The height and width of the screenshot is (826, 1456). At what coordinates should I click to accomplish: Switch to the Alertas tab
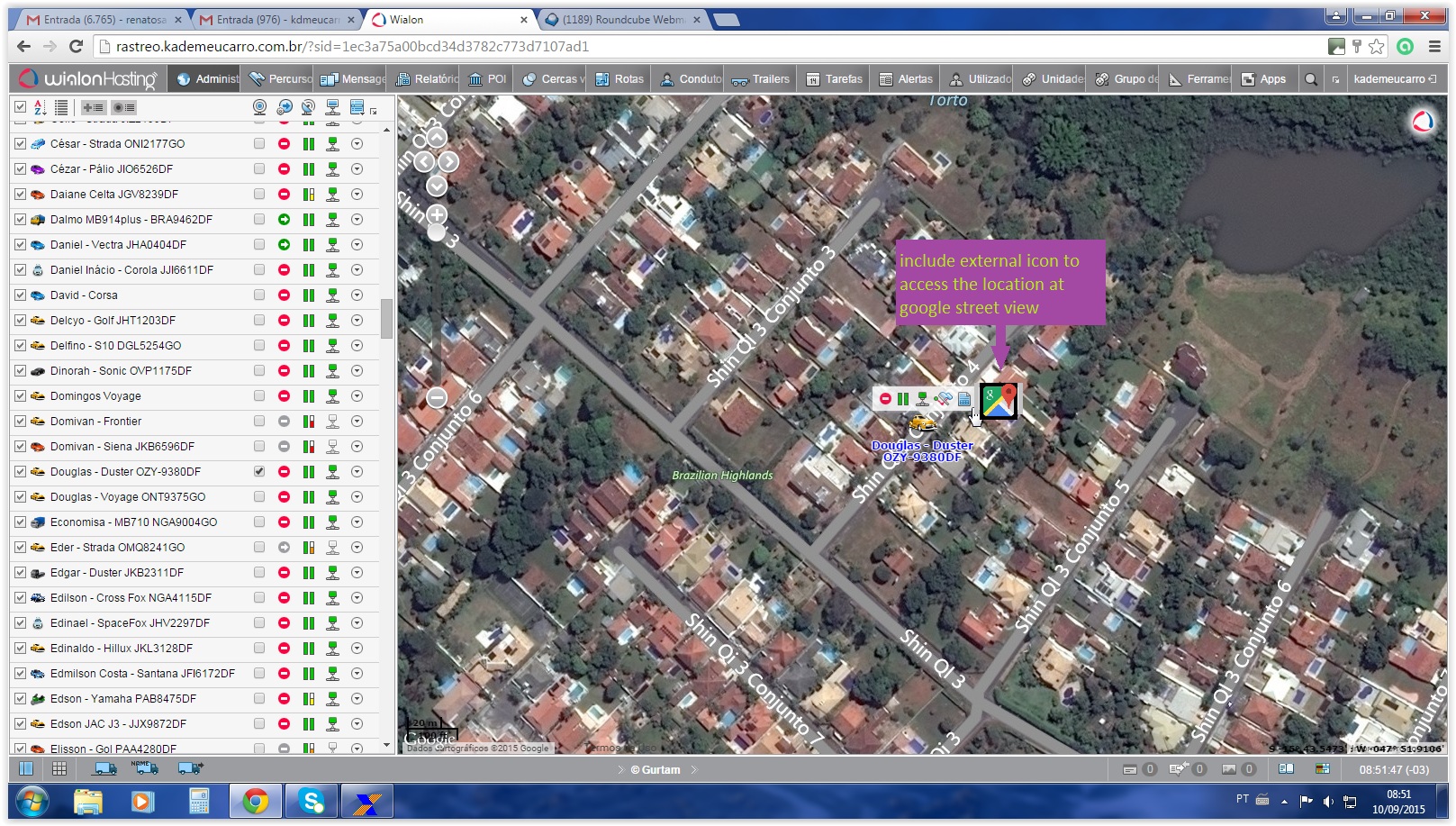click(906, 79)
